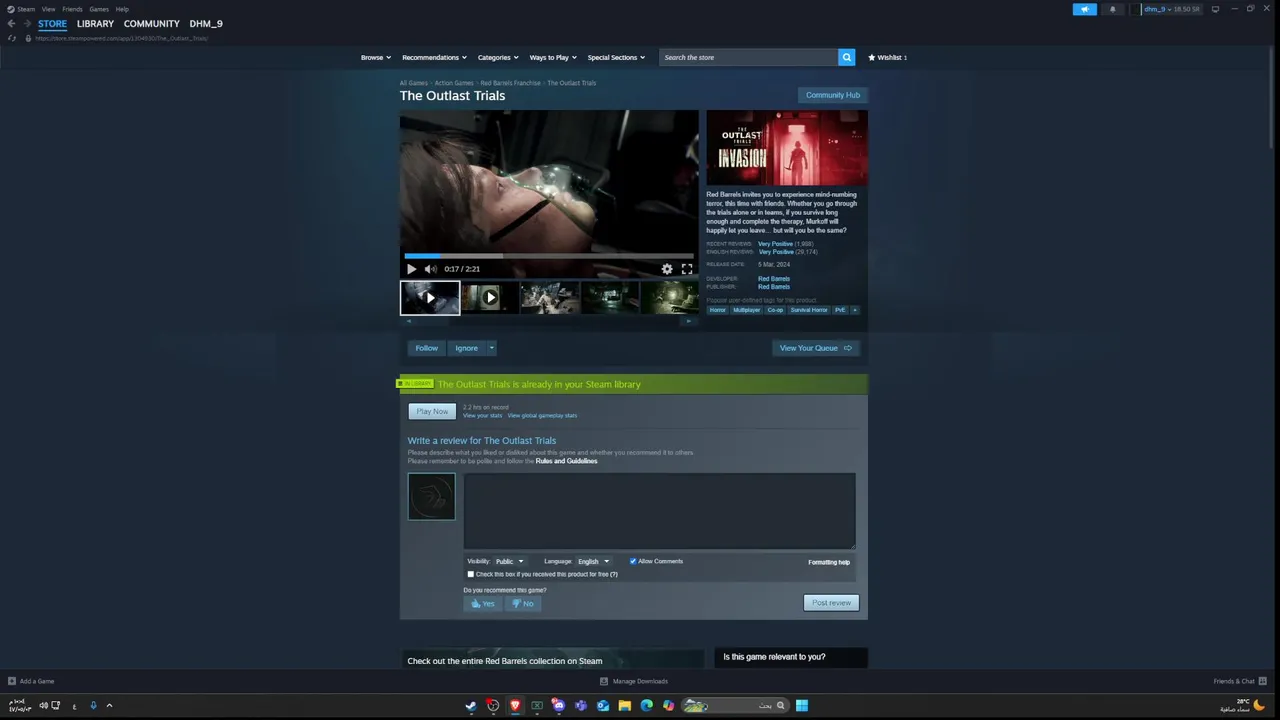Click the Post review button
Screen dimensions: 1280x720
click(831, 603)
